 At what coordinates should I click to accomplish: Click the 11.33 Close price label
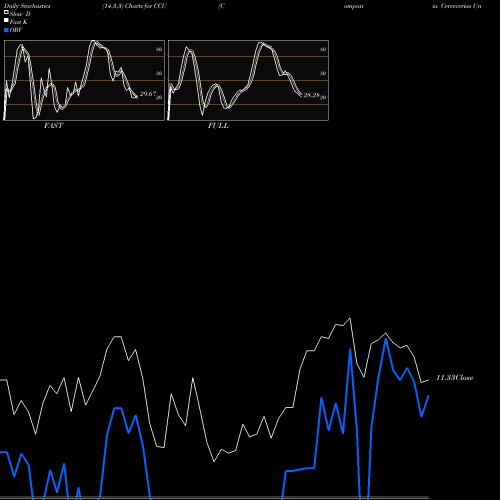[x=455, y=378]
